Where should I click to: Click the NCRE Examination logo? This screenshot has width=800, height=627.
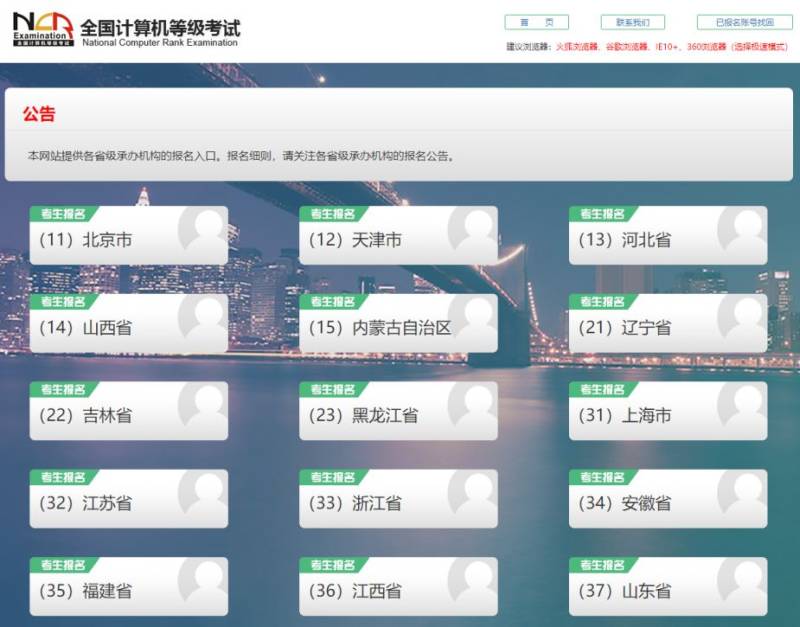(43, 29)
